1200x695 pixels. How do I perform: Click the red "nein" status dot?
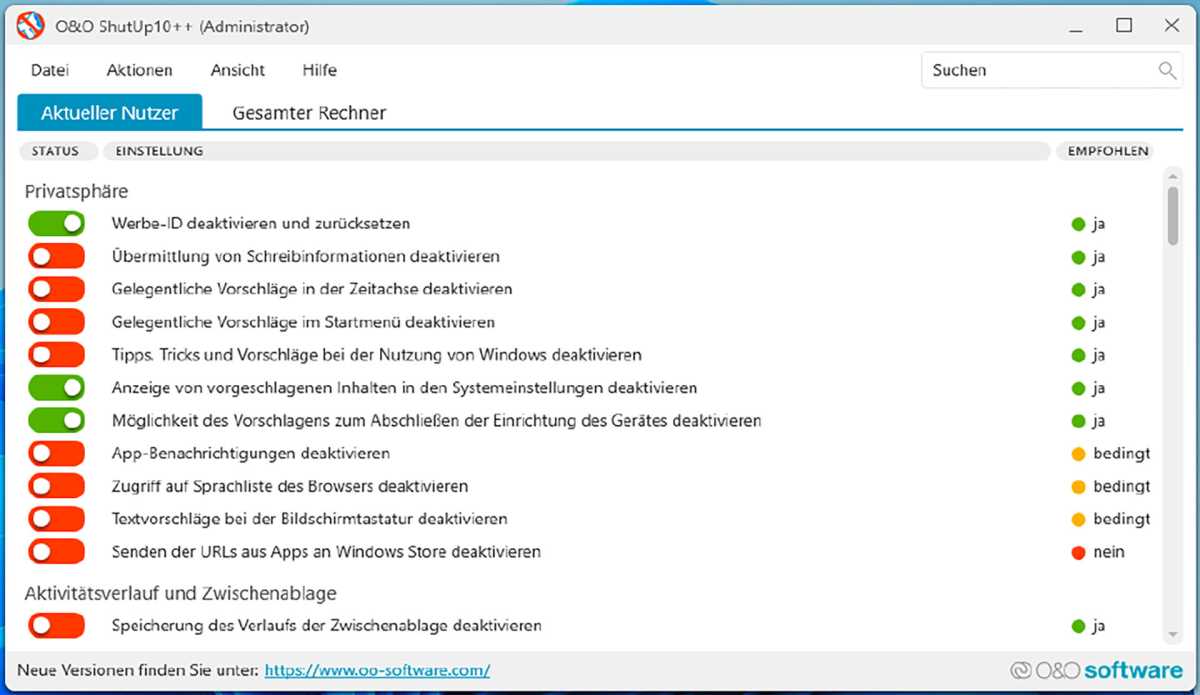tap(1079, 551)
